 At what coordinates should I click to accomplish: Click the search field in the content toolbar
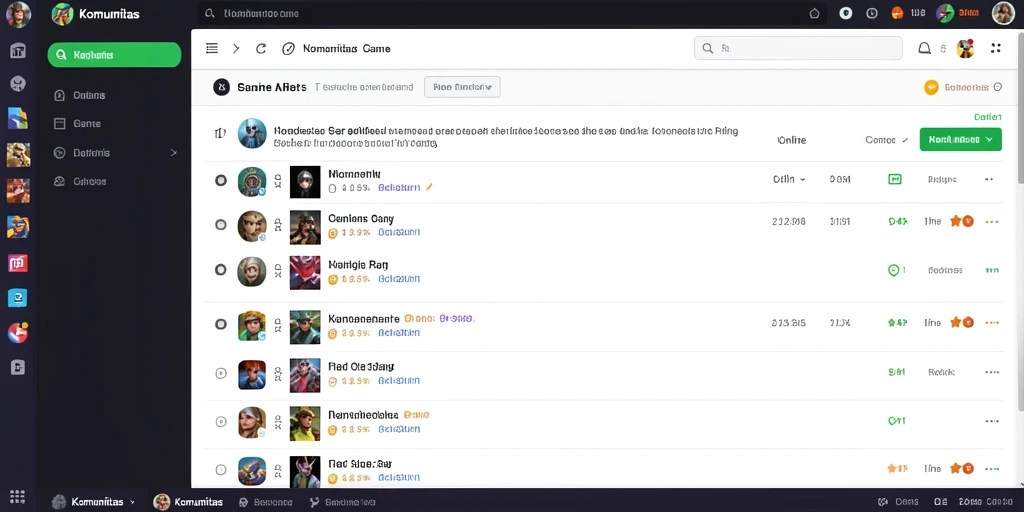pyautogui.click(x=798, y=48)
